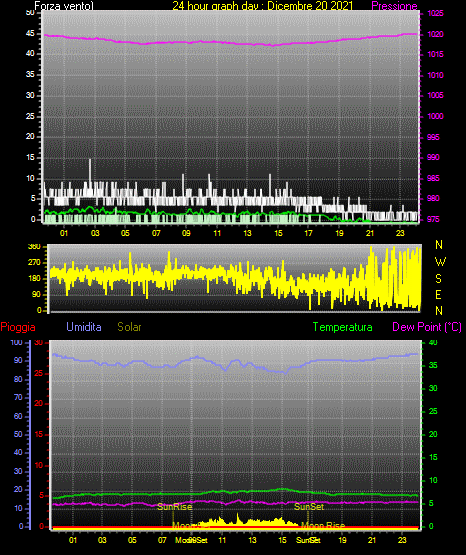
Task: Click the solar radiation peak near noon
Action: 238,517
